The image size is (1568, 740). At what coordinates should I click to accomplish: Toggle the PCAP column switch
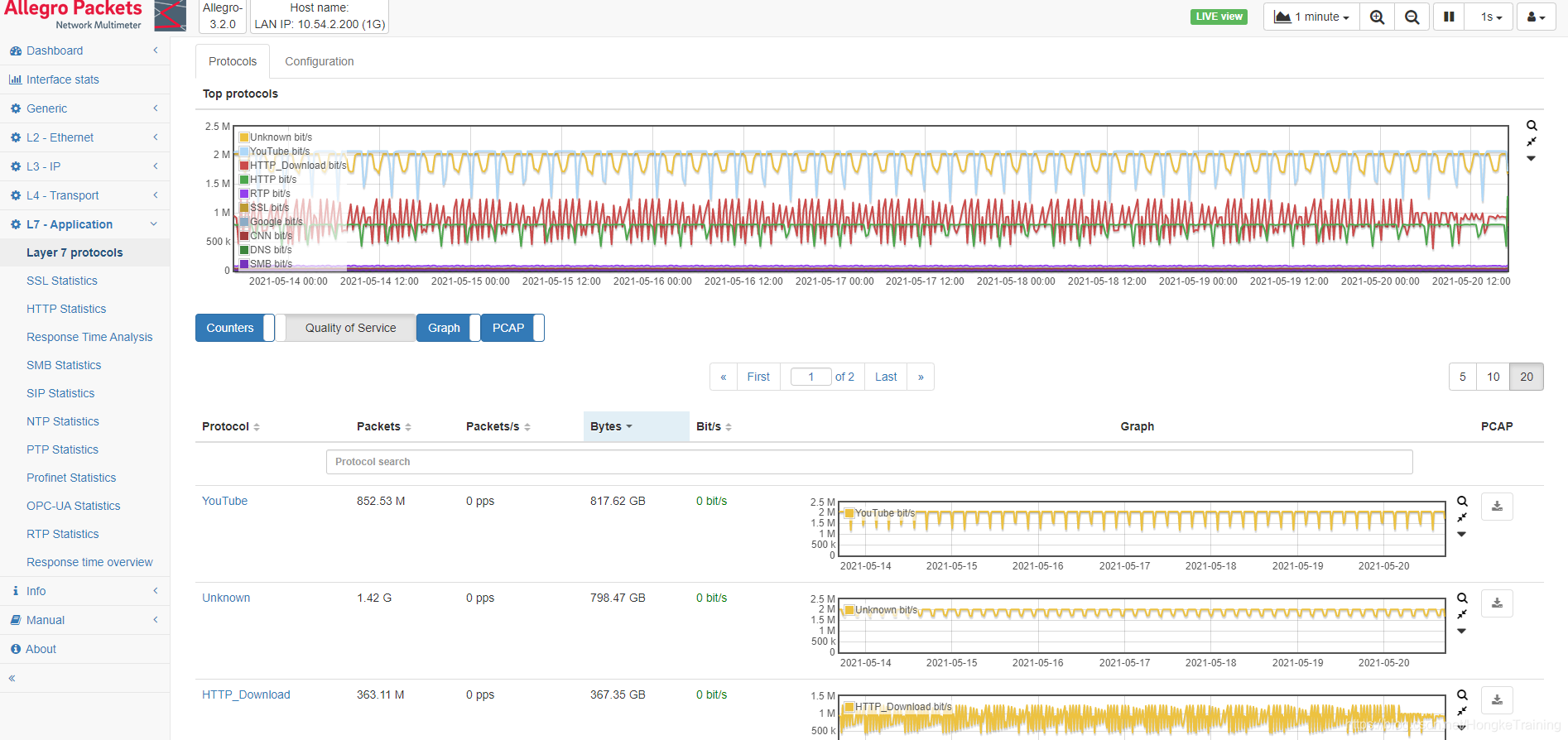pyautogui.click(x=513, y=328)
